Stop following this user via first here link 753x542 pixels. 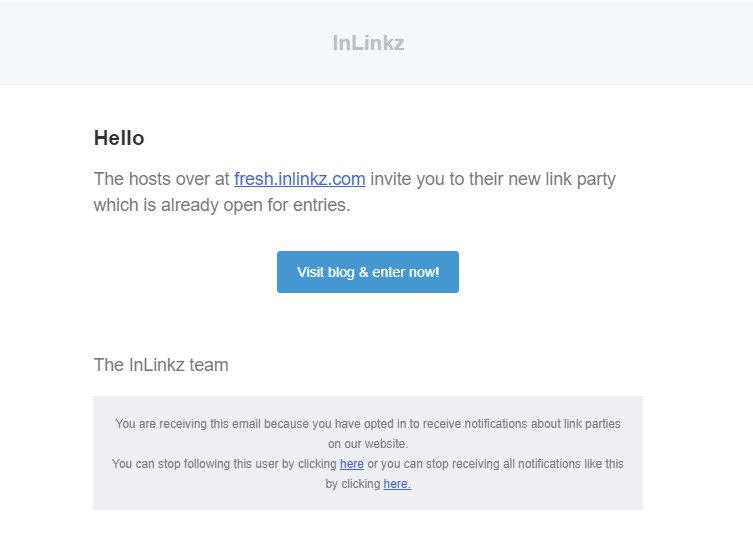tap(352, 464)
